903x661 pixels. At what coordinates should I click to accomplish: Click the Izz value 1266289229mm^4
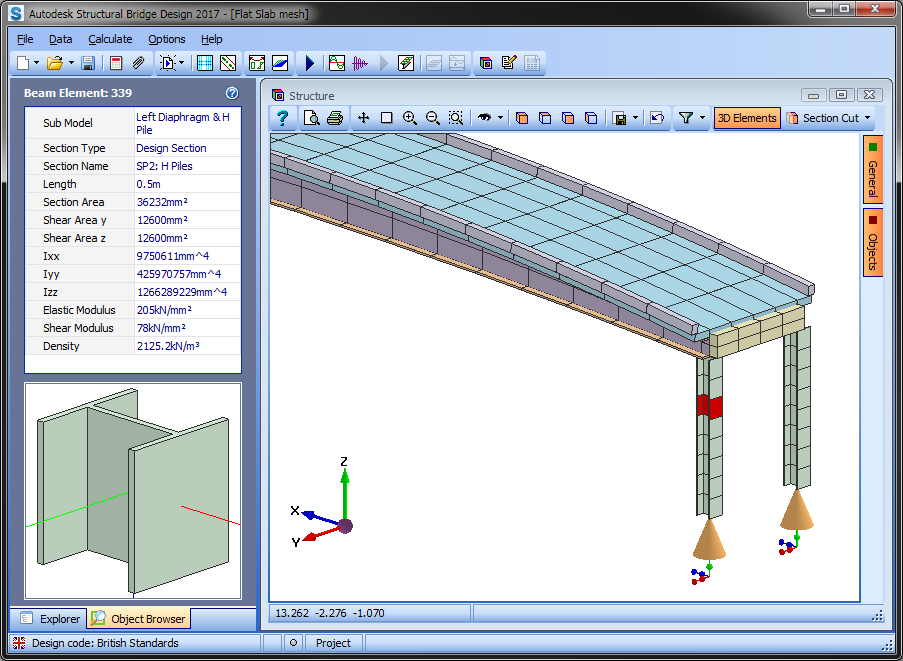tap(182, 292)
